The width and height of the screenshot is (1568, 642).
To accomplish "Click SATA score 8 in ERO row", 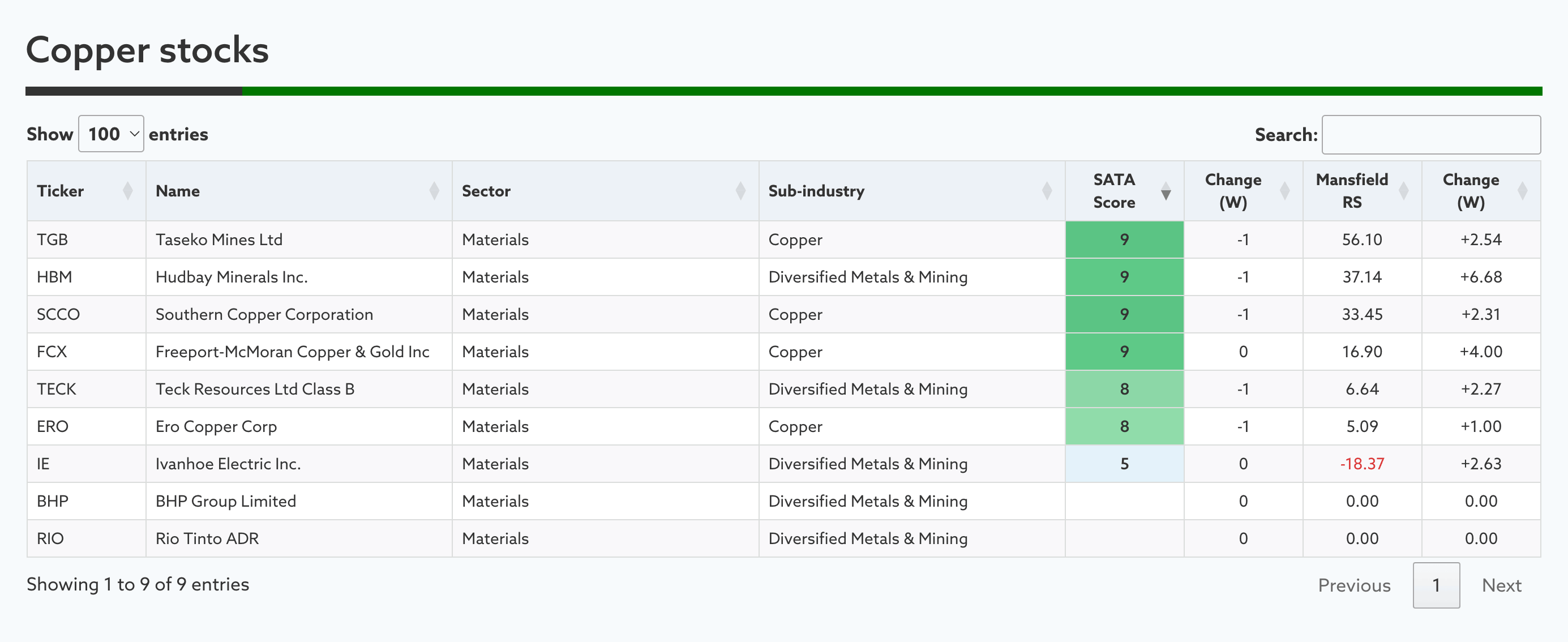I will [x=1124, y=426].
